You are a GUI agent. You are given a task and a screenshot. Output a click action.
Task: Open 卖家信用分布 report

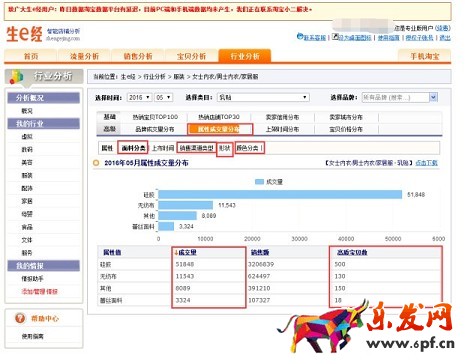[282, 117]
